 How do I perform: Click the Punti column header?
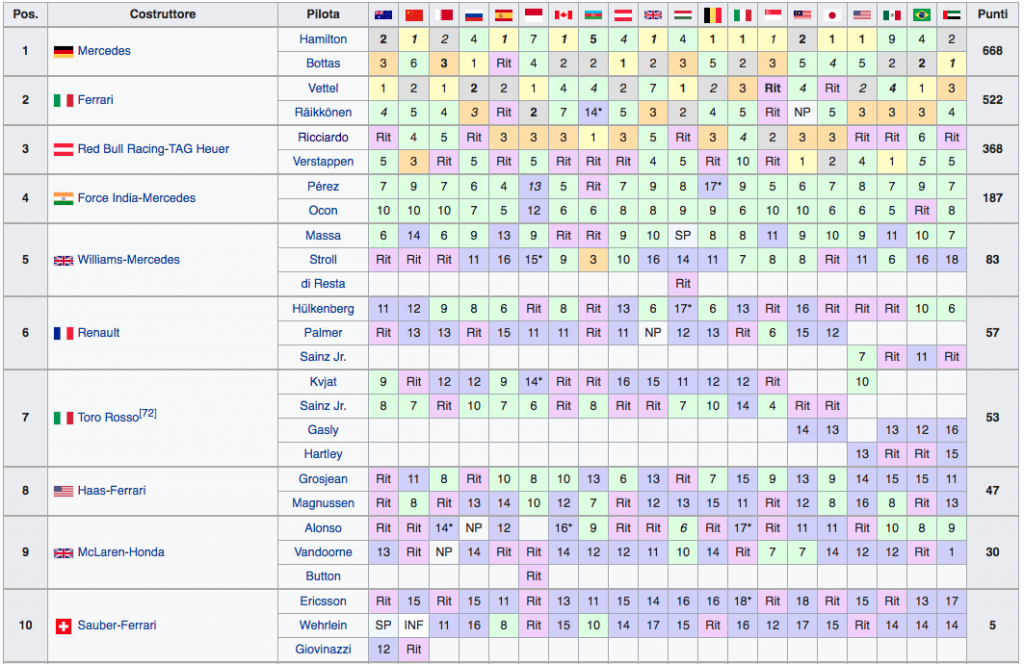pyautogui.click(x=993, y=14)
